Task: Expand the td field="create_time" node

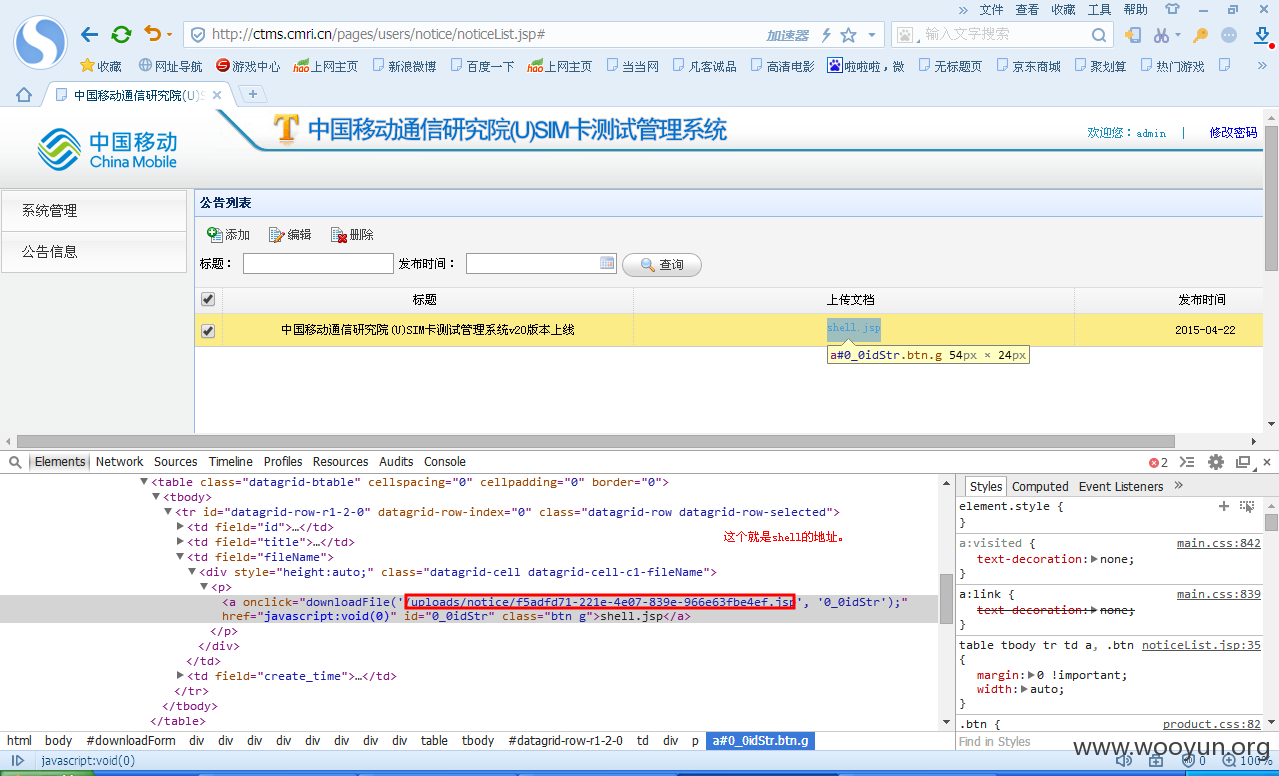Action: pyautogui.click(x=180, y=676)
